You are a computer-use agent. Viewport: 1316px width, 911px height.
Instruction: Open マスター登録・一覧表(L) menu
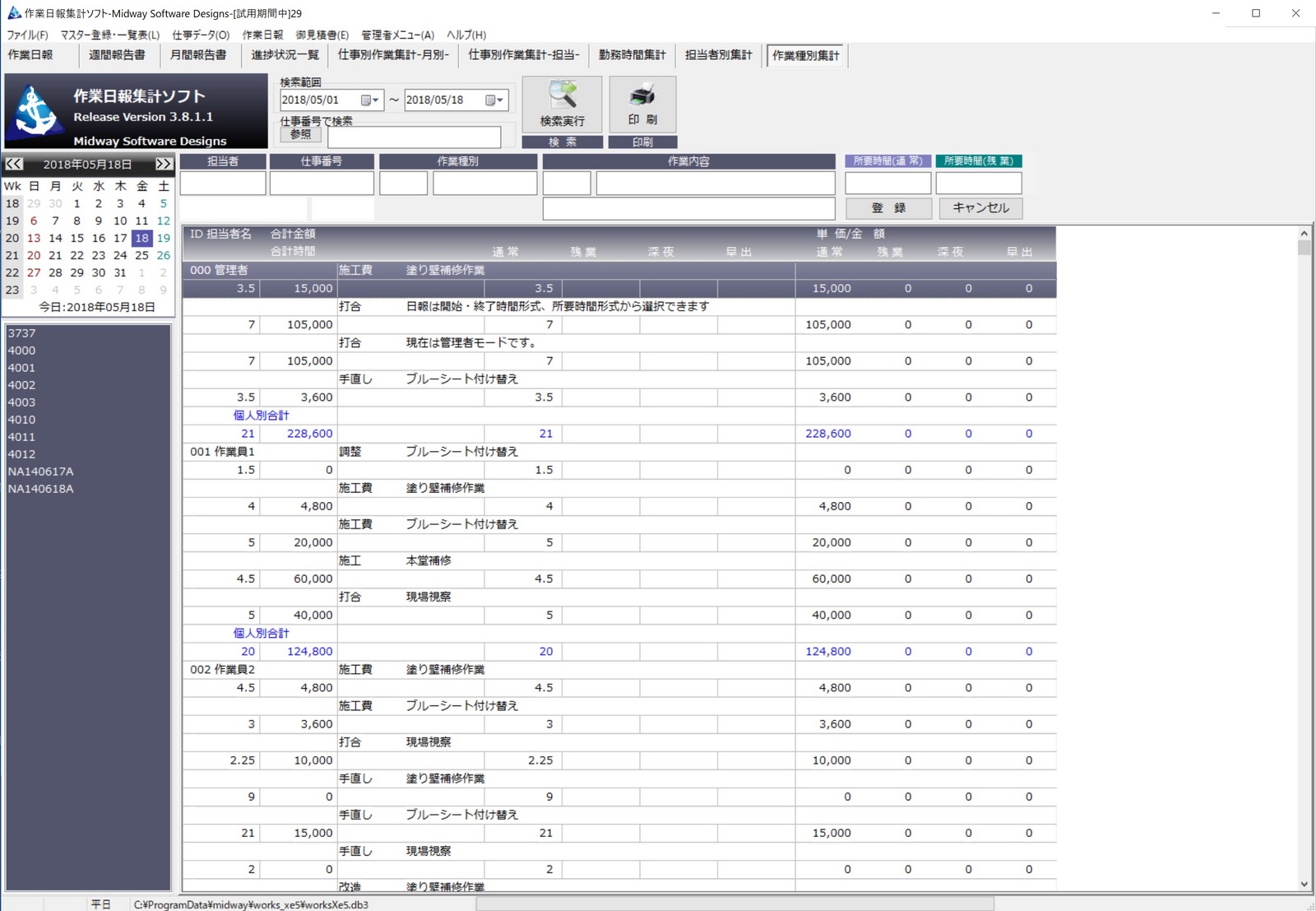tap(110, 35)
